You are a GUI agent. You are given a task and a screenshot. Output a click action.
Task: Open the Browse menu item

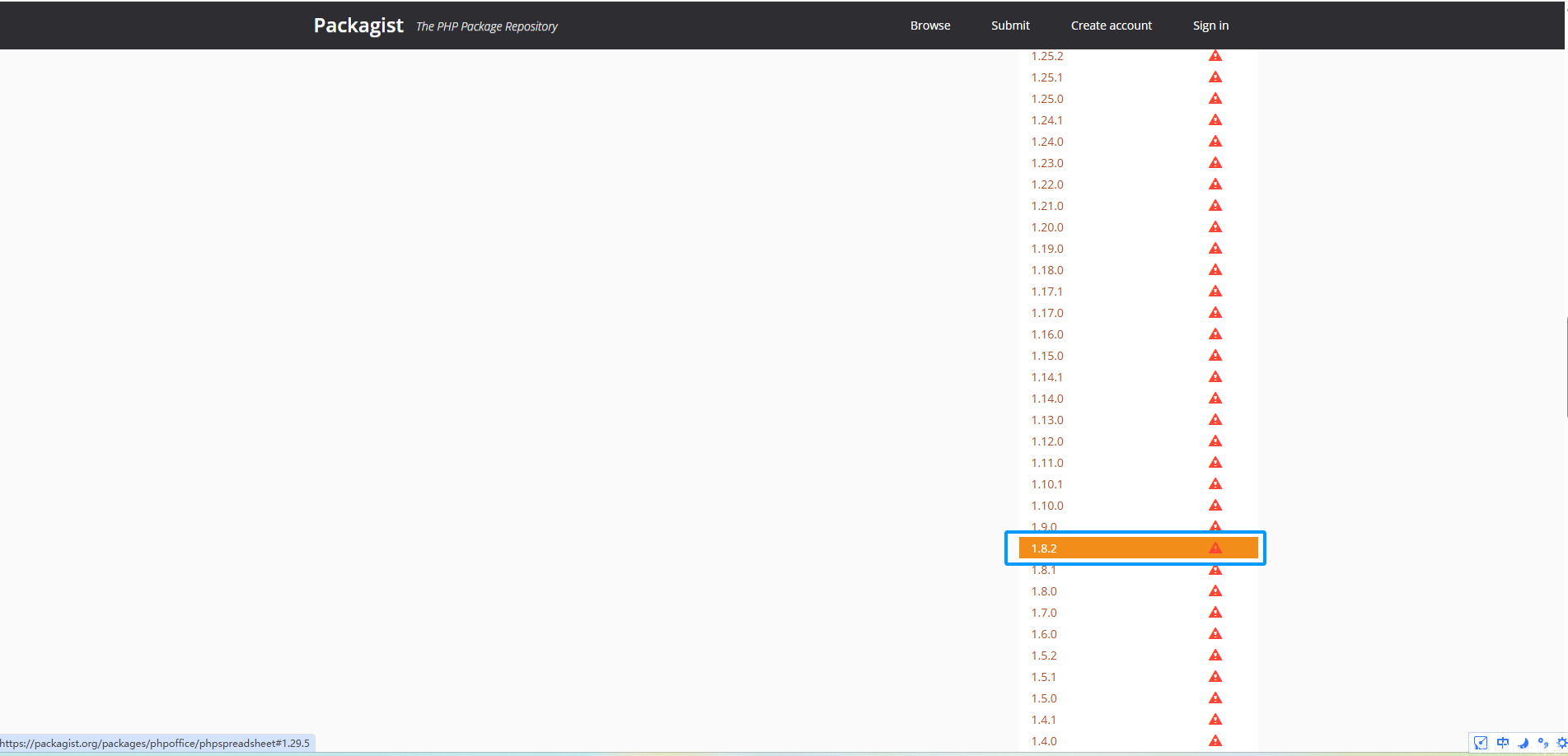pyautogui.click(x=929, y=25)
